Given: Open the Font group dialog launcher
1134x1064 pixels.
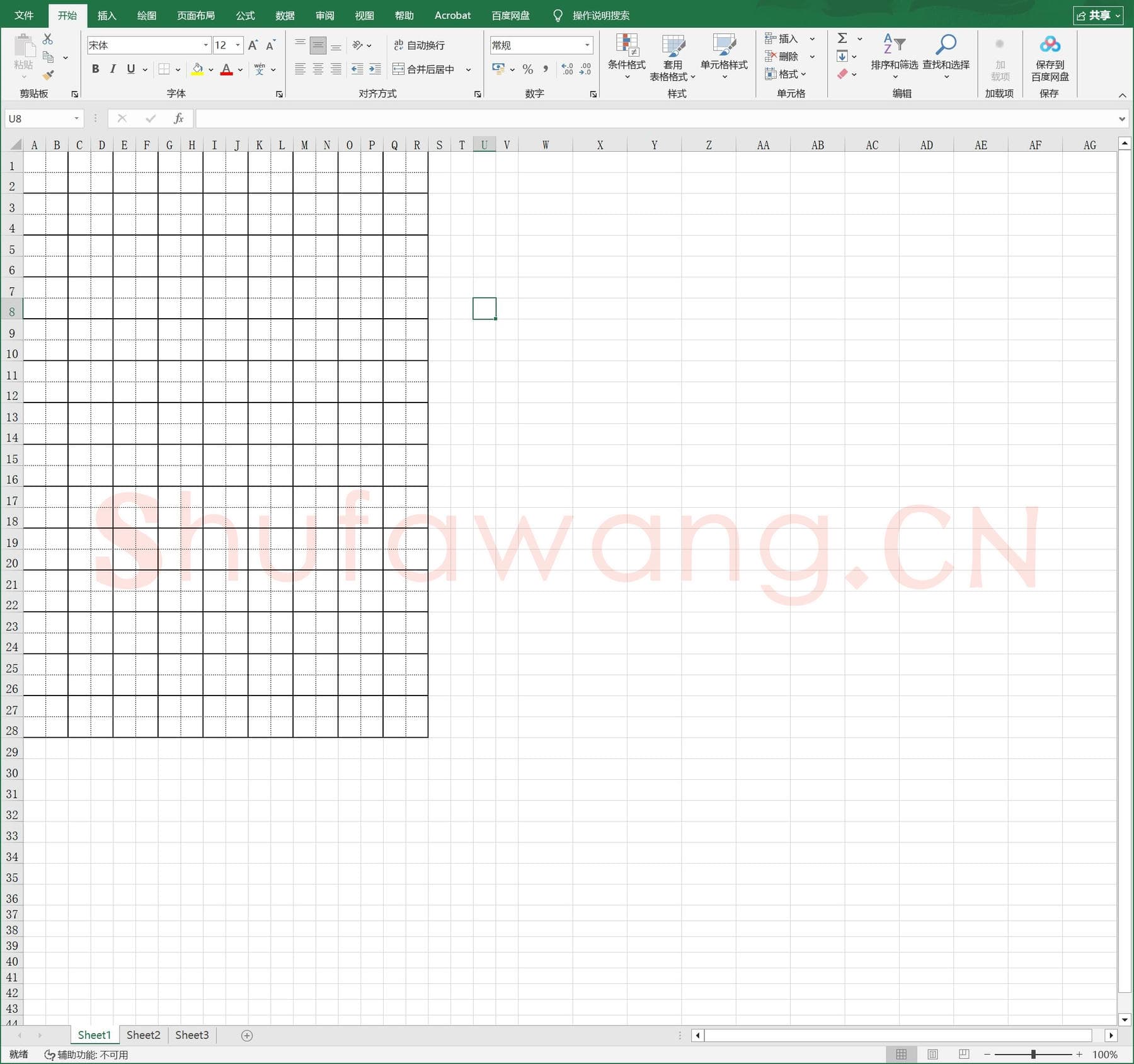Looking at the screenshot, I should coord(280,94).
